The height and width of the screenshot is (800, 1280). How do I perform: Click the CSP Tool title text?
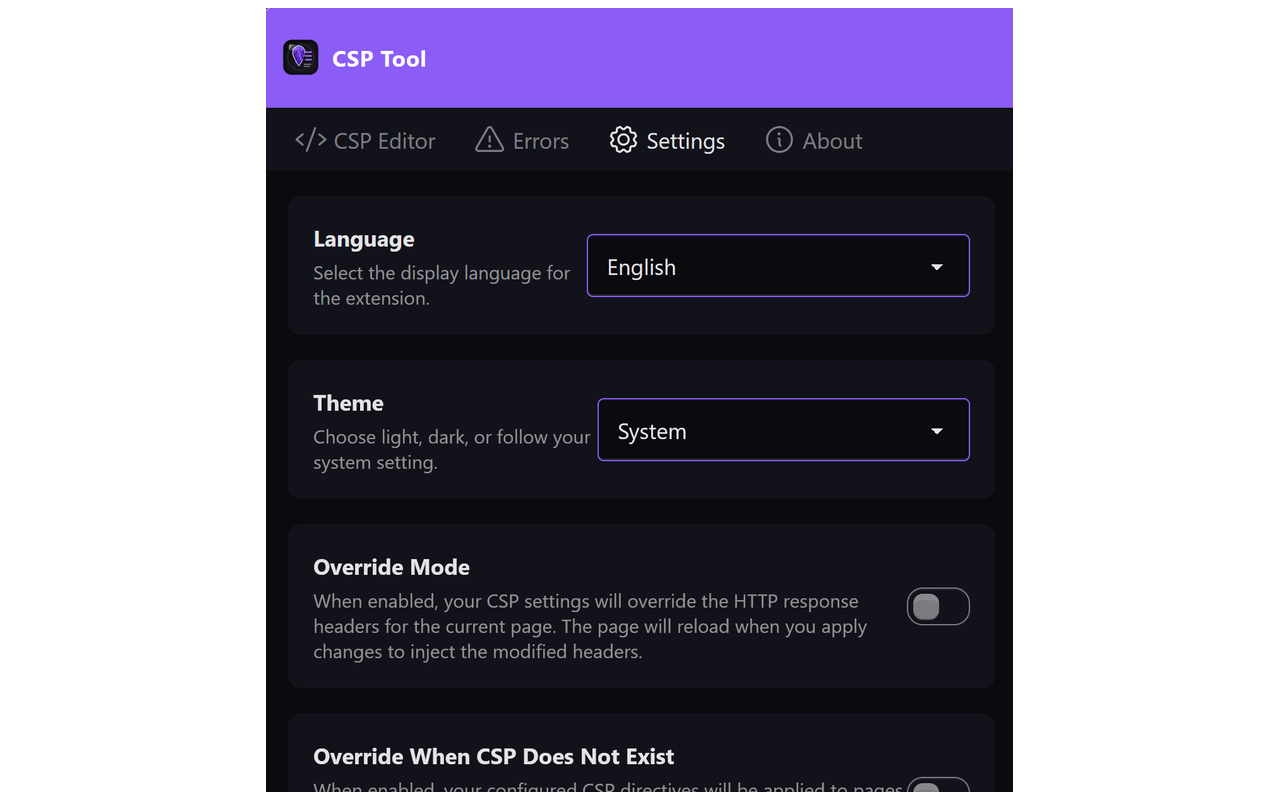[x=379, y=58]
